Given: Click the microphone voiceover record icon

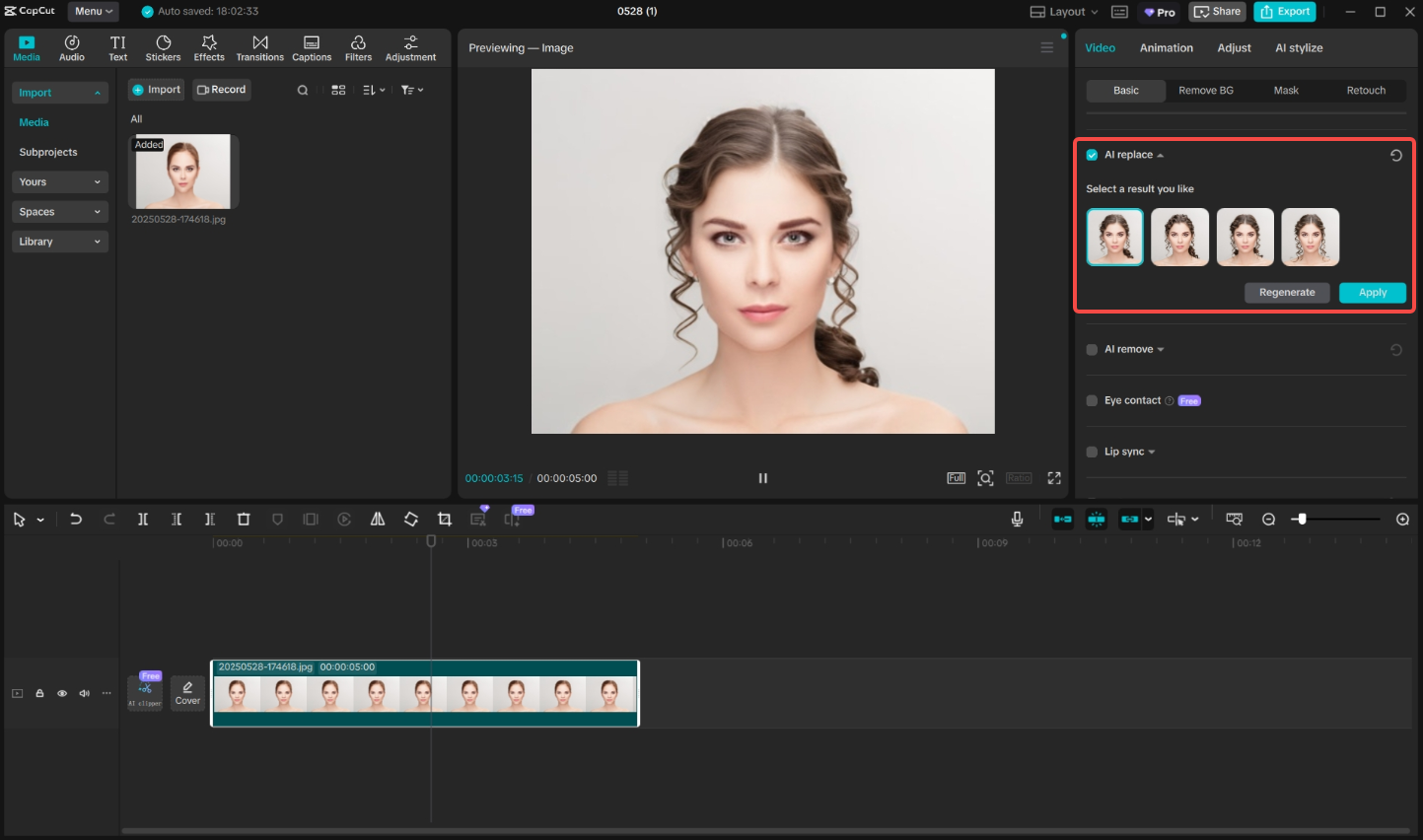Looking at the screenshot, I should pos(1017,520).
